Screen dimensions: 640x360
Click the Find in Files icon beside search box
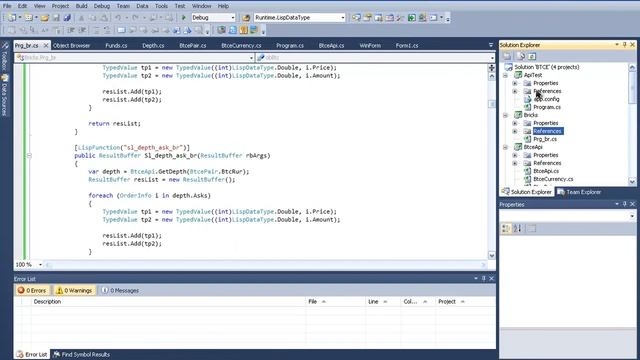pos(246,18)
